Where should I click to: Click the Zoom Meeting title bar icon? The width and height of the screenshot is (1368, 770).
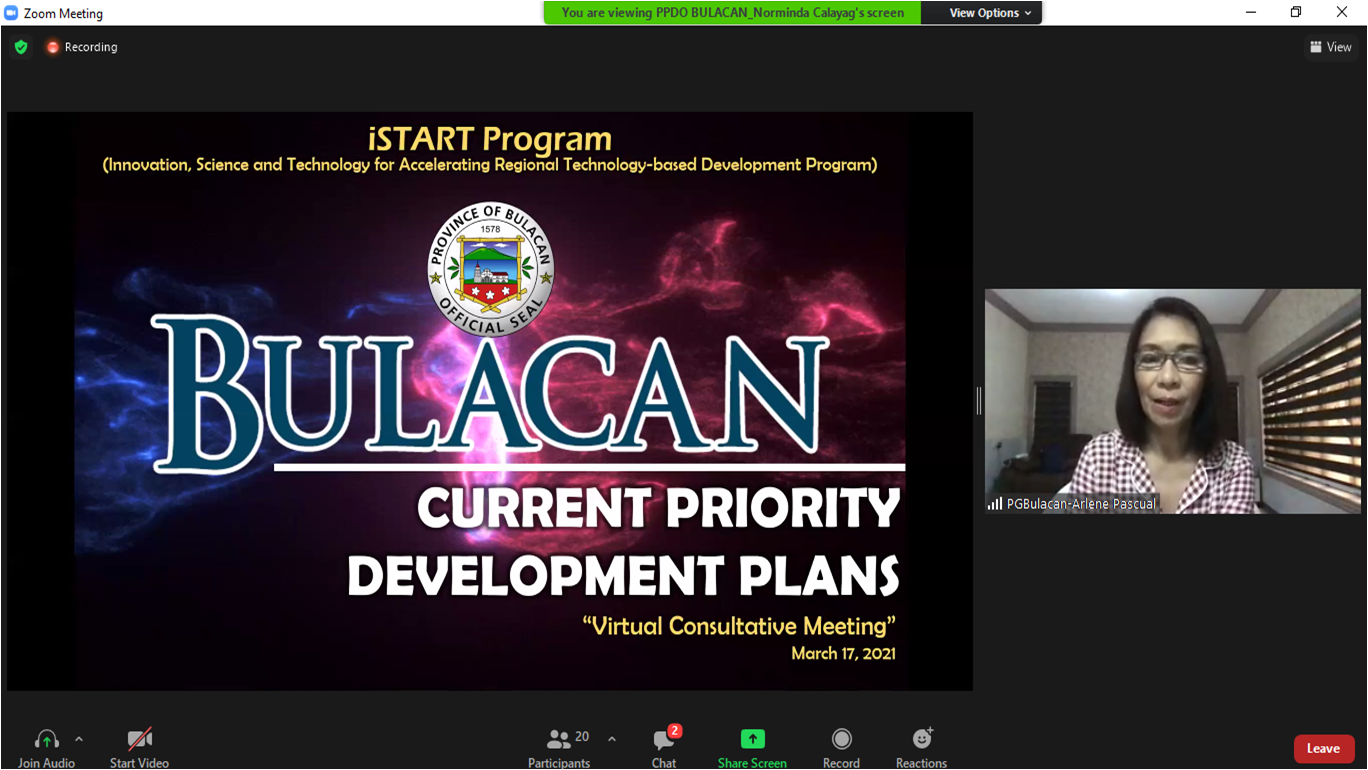[x=11, y=13]
